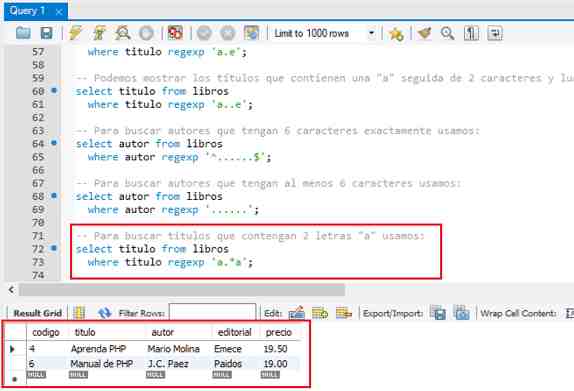Click the Rollback transaction icon
The height and width of the screenshot is (391, 574).
pyautogui.click(x=227, y=33)
